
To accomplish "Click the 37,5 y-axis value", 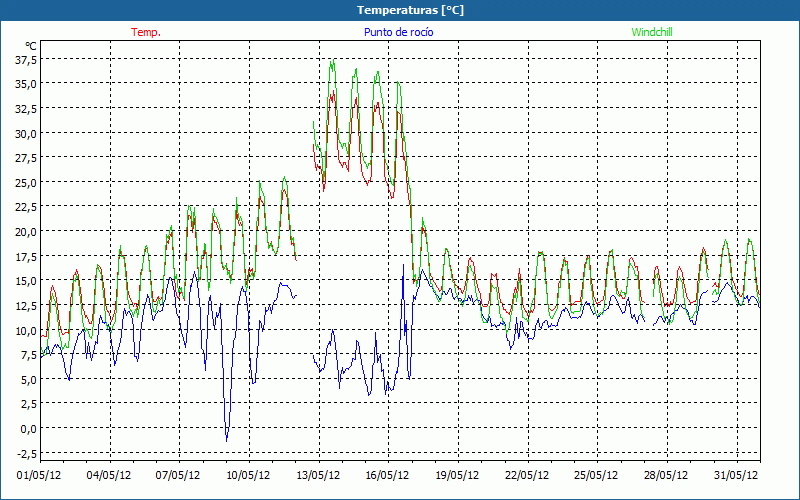I will tap(27, 60).
